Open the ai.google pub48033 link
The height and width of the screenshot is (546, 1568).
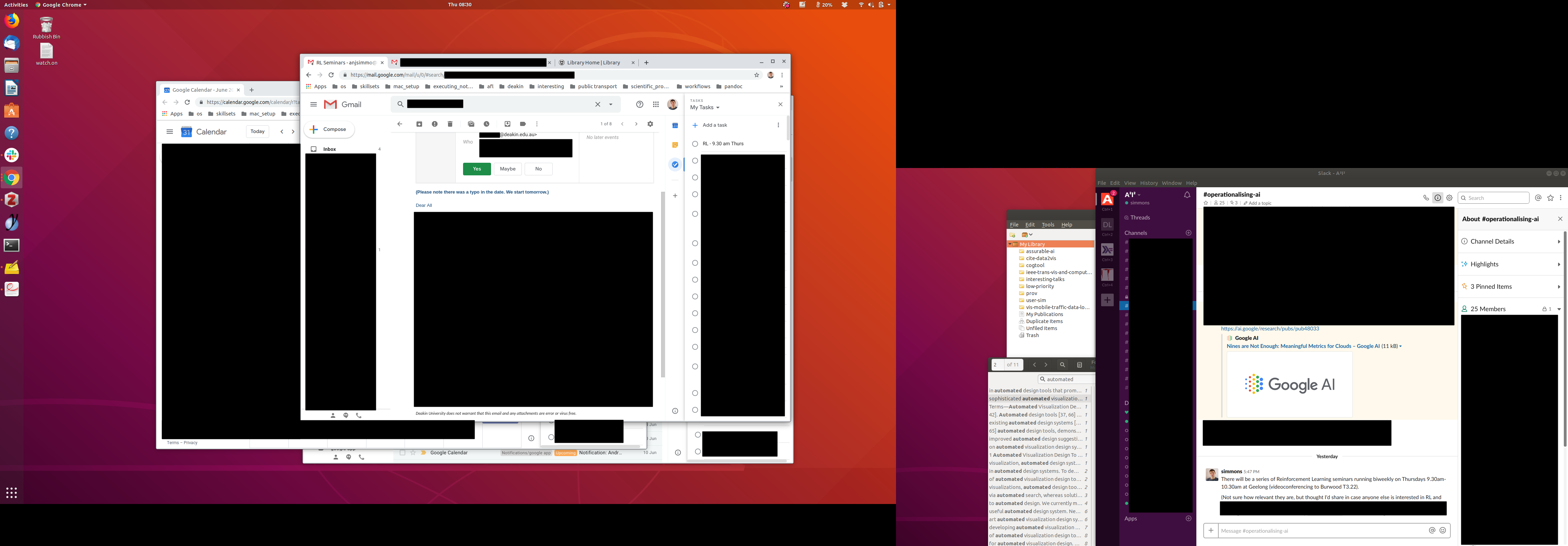[x=1270, y=329]
